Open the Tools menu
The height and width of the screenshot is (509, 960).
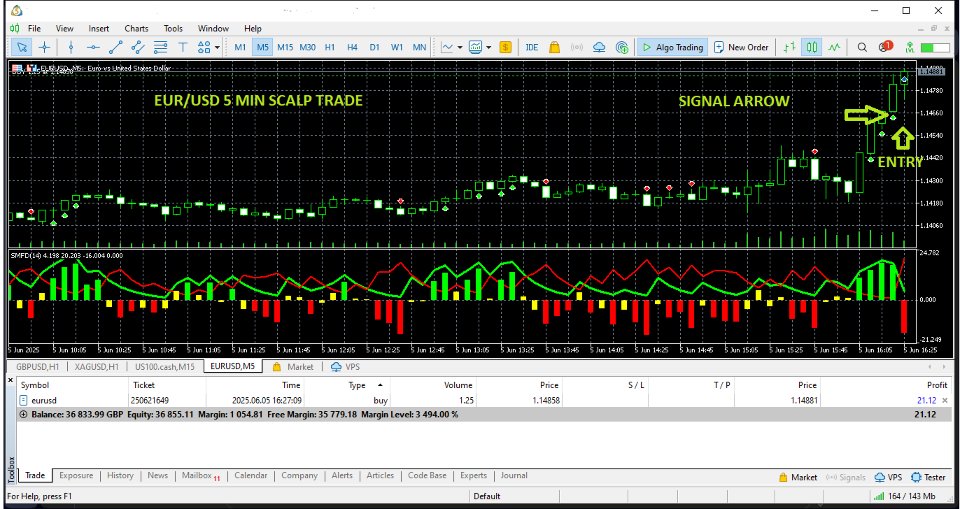pyautogui.click(x=173, y=28)
